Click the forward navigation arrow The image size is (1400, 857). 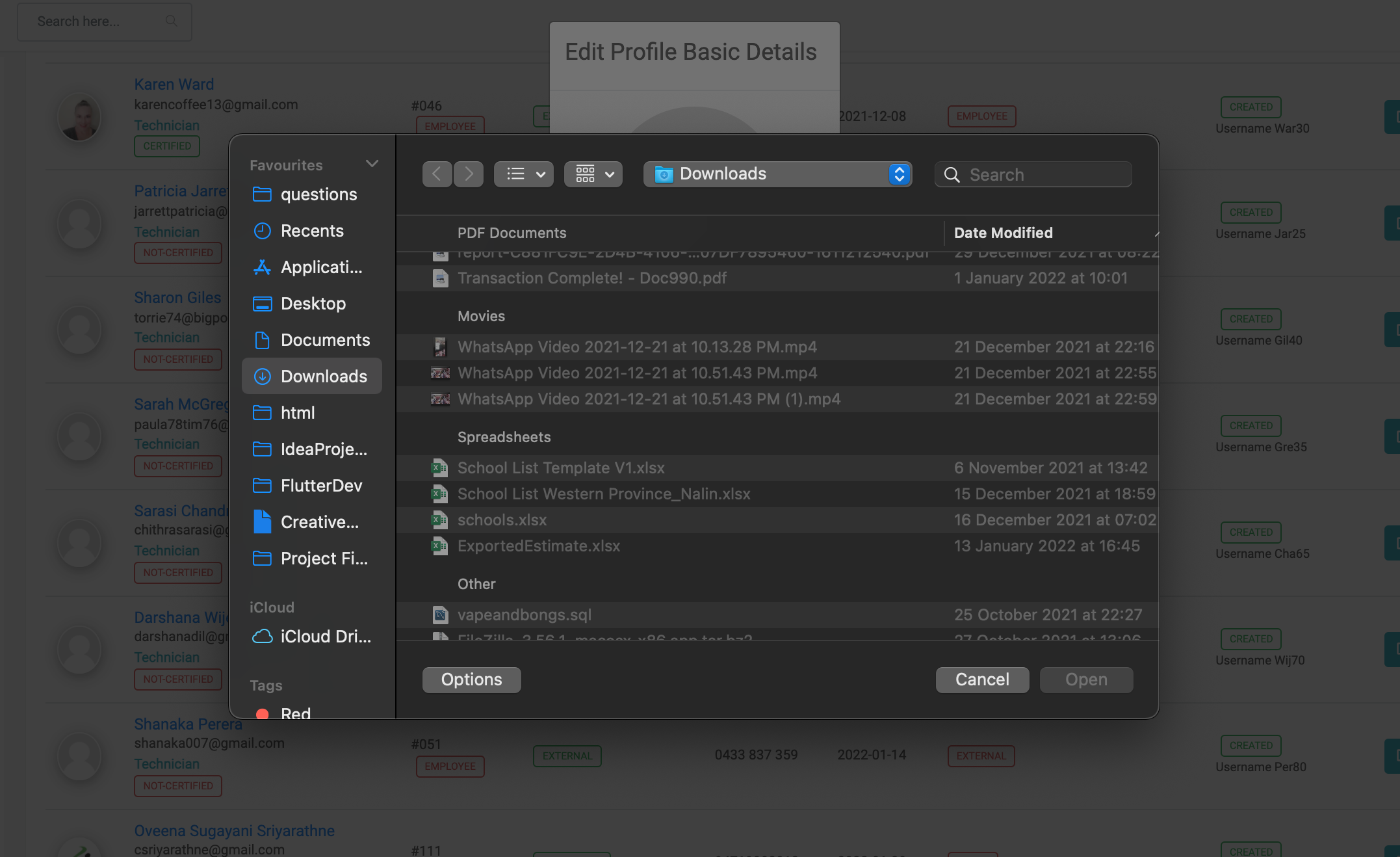pos(469,174)
